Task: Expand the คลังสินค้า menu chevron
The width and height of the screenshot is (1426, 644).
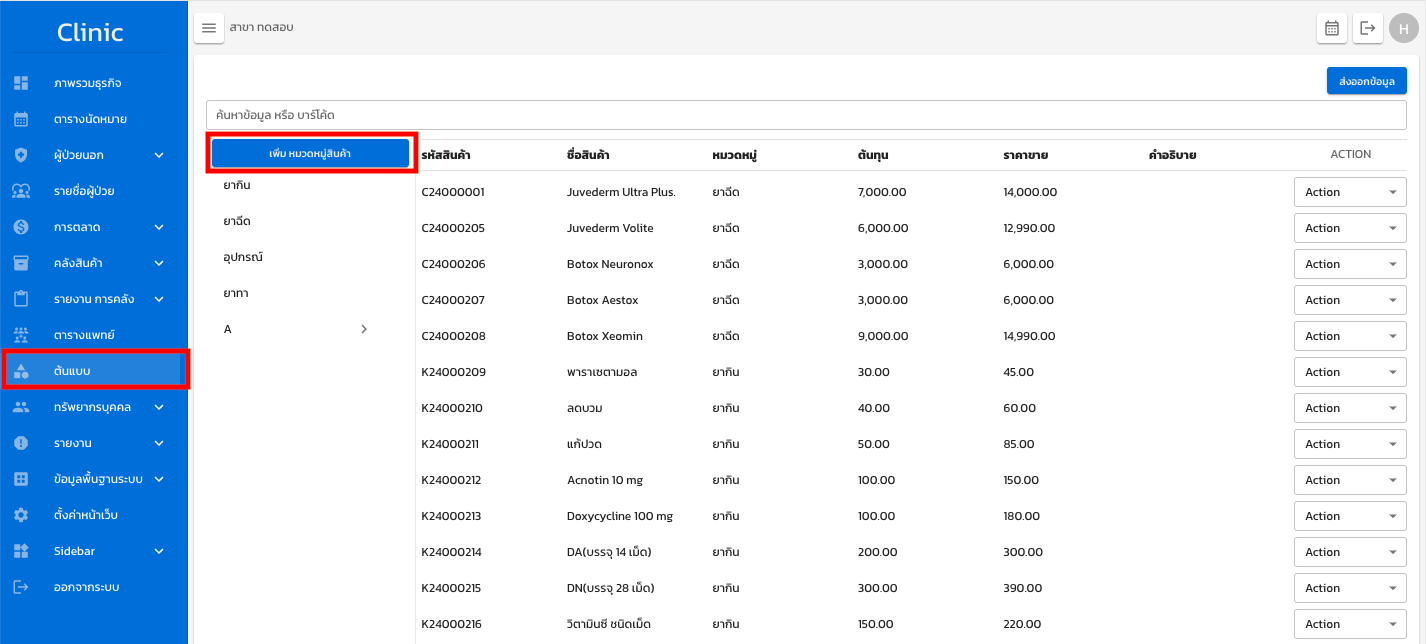Action: point(159,263)
